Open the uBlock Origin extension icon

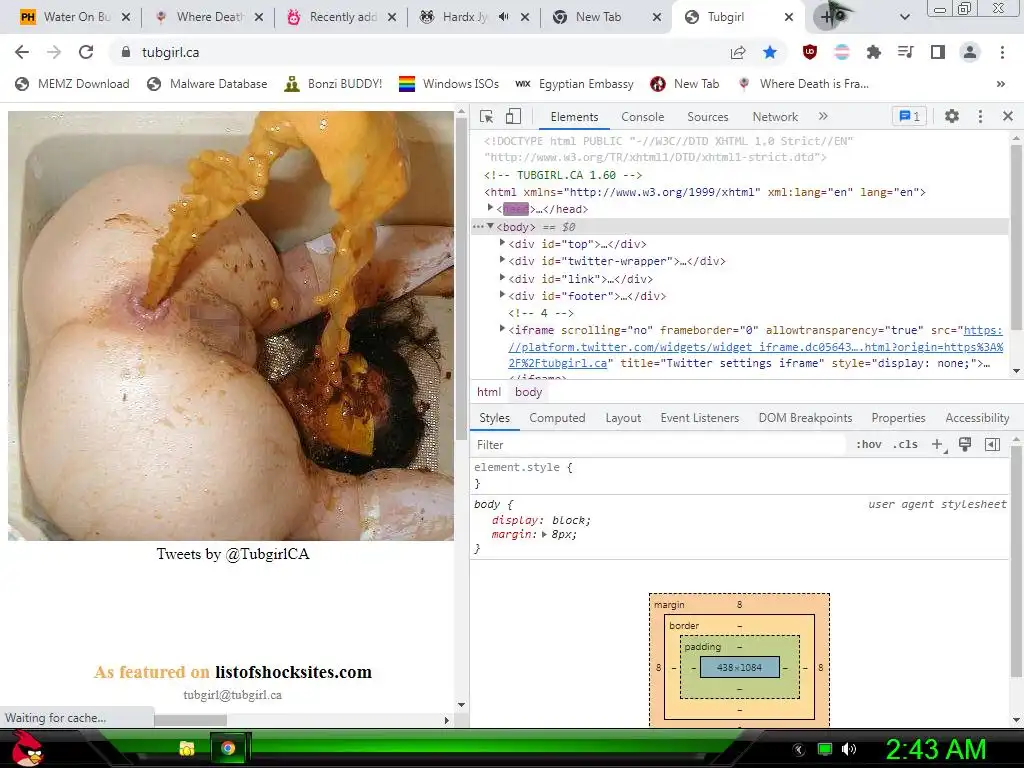(x=810, y=52)
